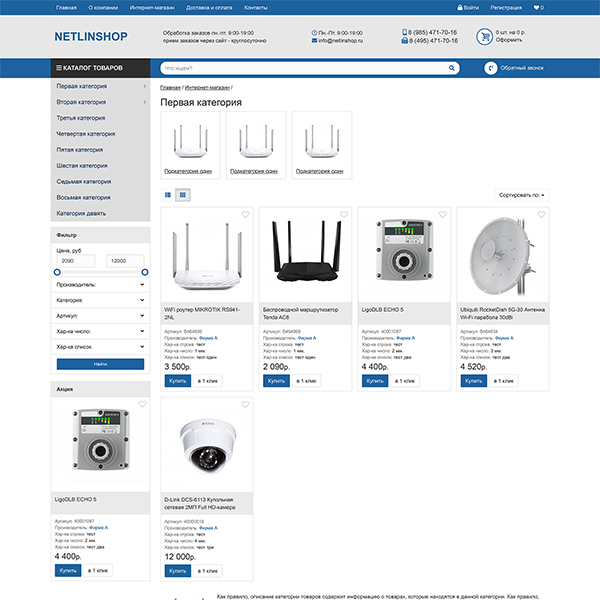The image size is (600, 600).
Task: Favorite the LigoDLB item in Акция block
Action: click(x=142, y=404)
